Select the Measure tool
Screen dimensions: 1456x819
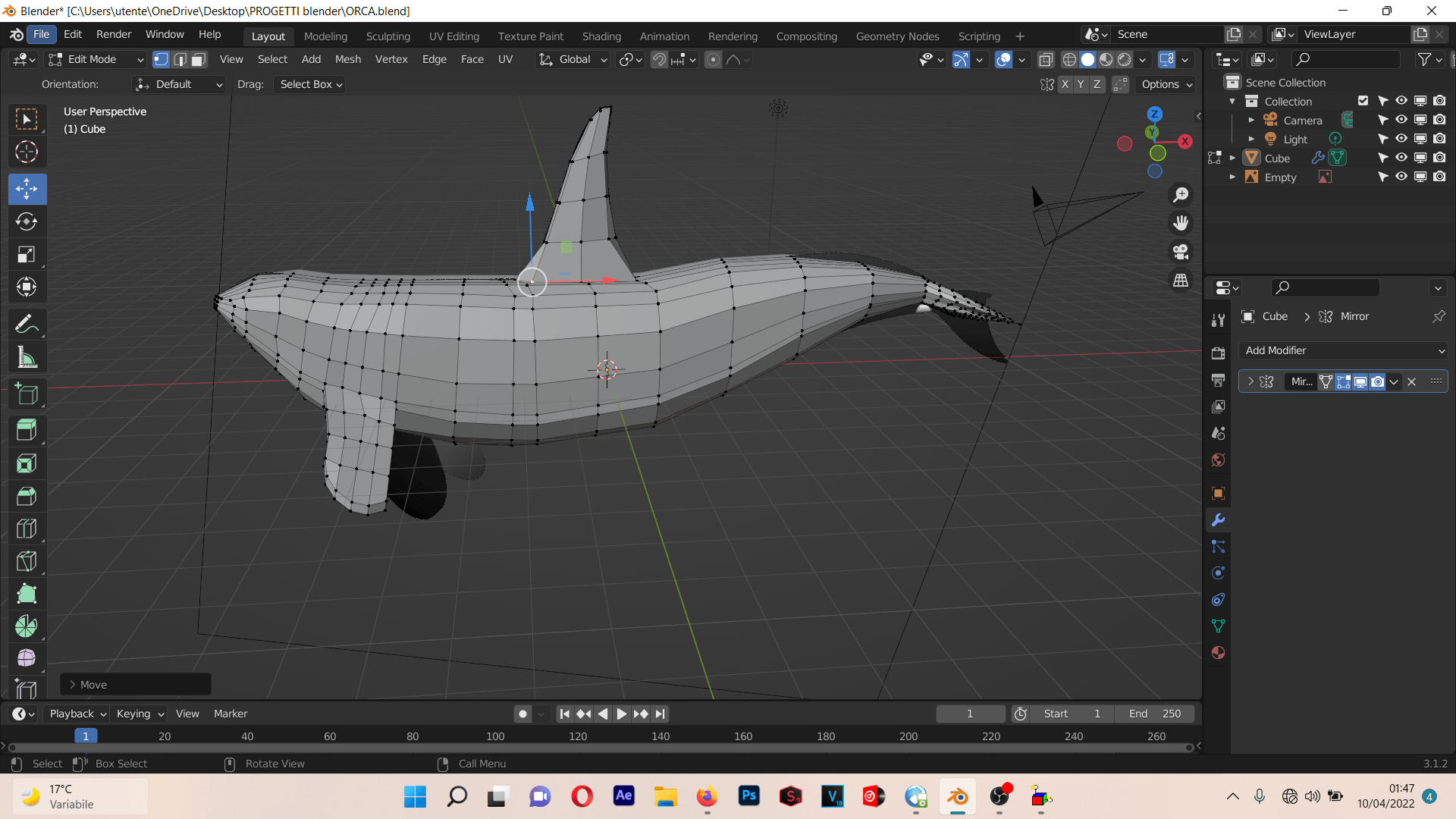(x=27, y=357)
